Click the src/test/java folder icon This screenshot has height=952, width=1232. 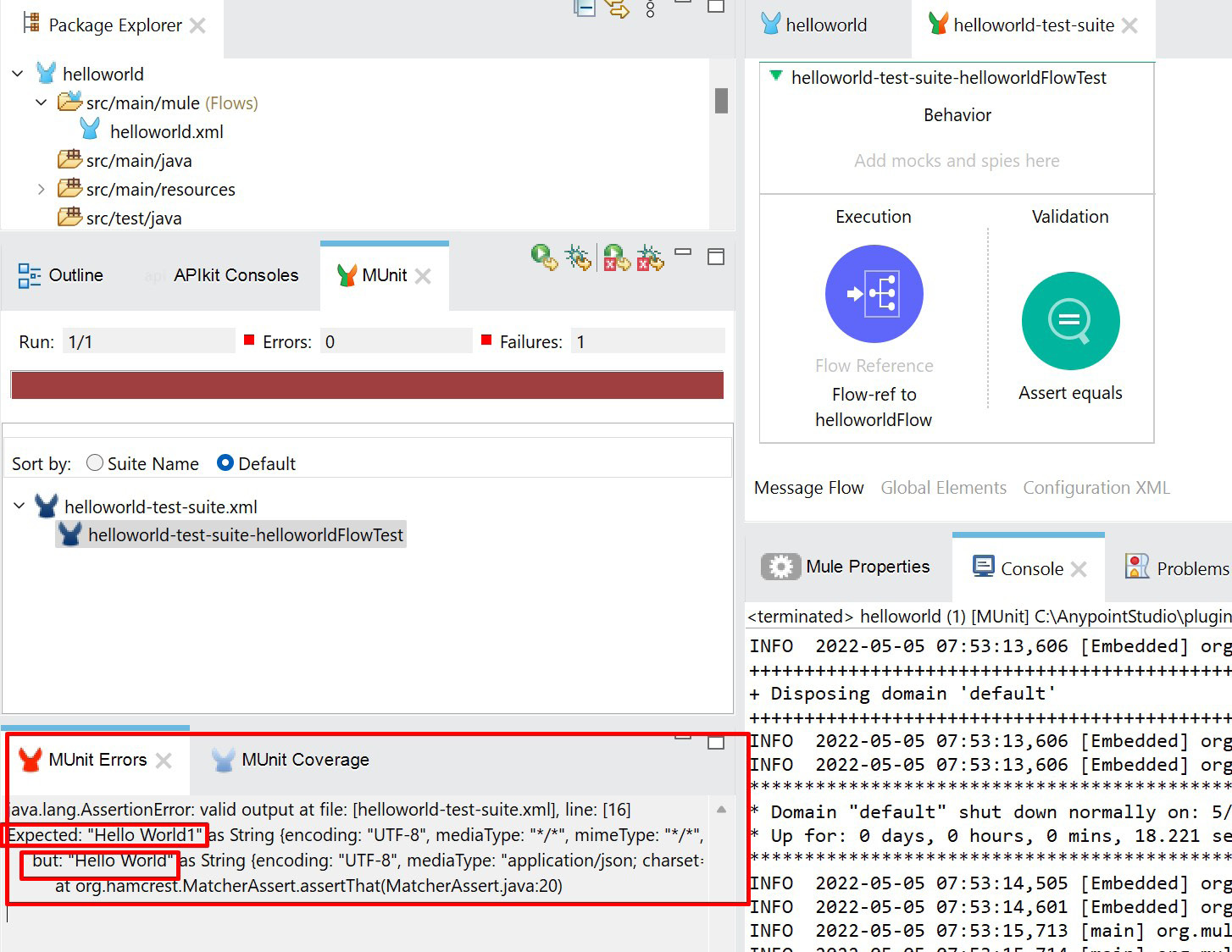(69, 217)
